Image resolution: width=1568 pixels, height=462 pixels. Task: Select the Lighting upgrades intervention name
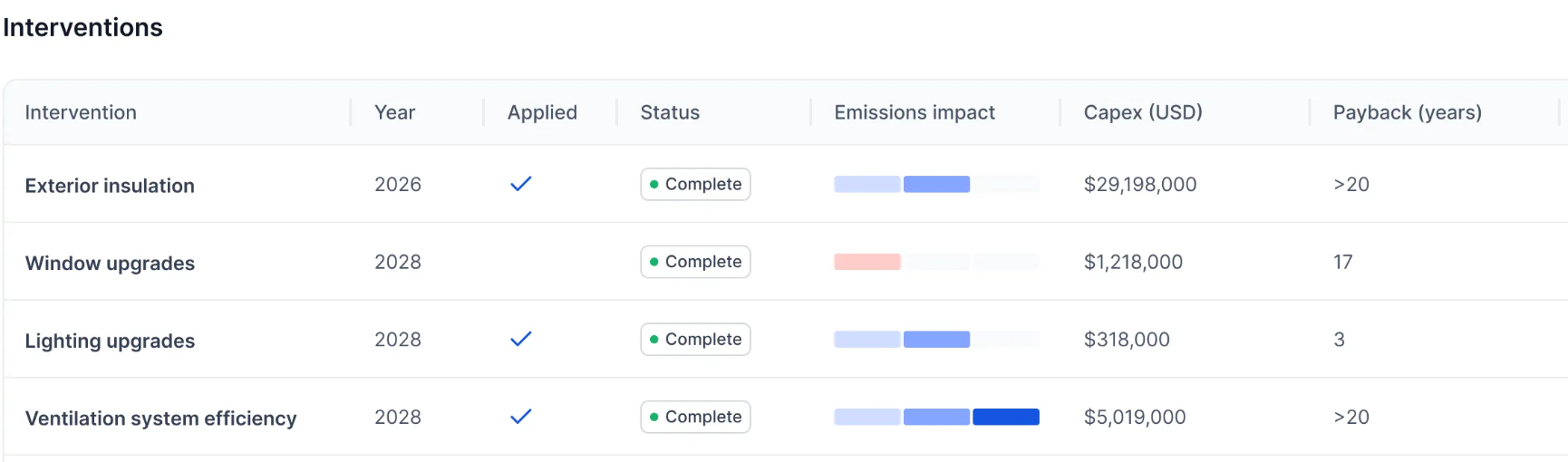point(110,341)
